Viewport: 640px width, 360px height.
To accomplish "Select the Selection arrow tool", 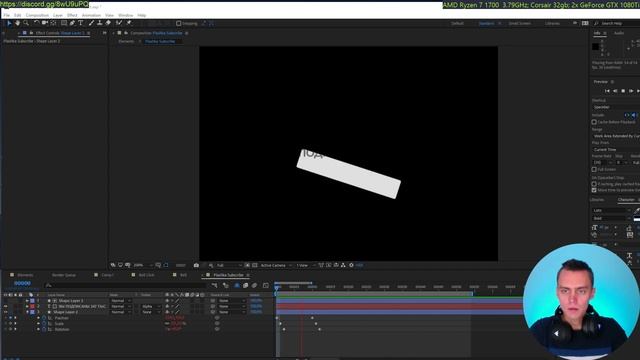I will (x=9, y=23).
